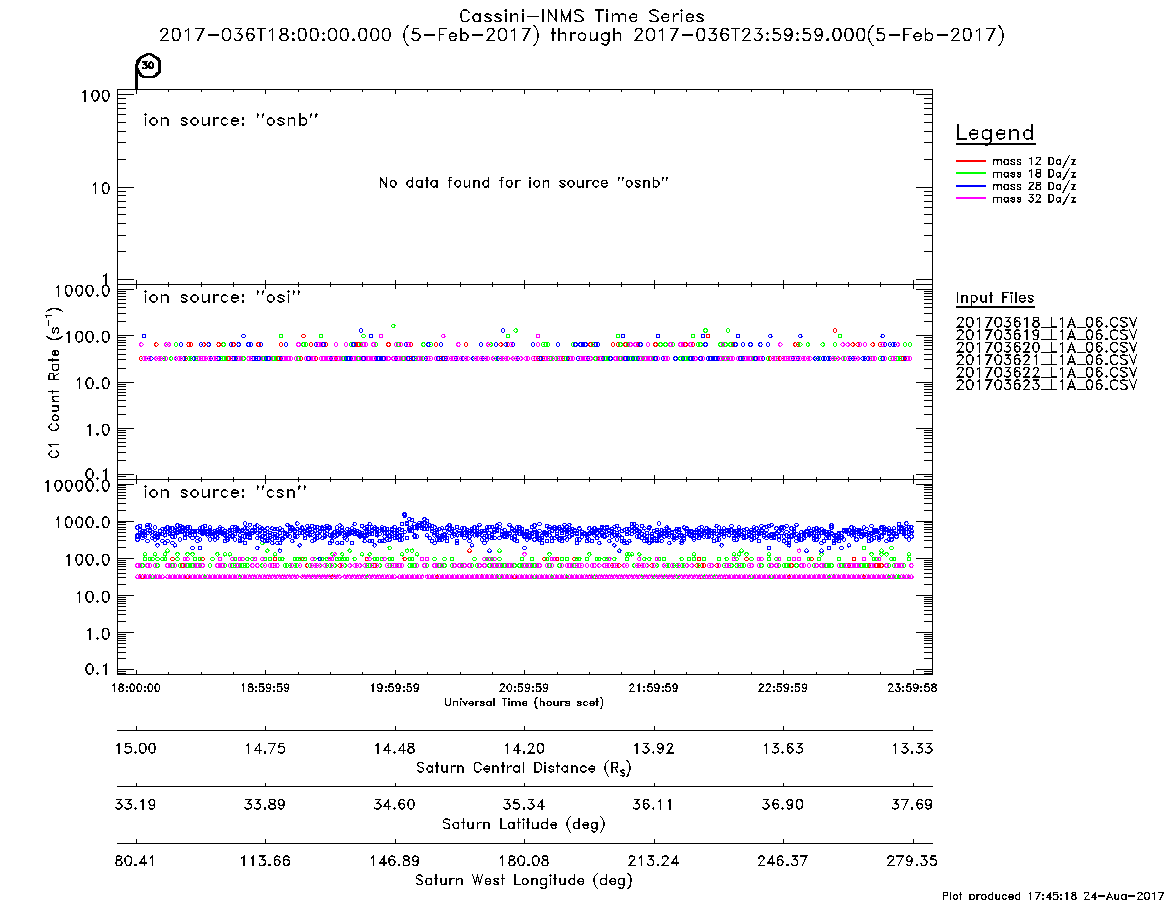Click the No data found message
Viewport: 1165px width, 900px height.
[x=524, y=183]
